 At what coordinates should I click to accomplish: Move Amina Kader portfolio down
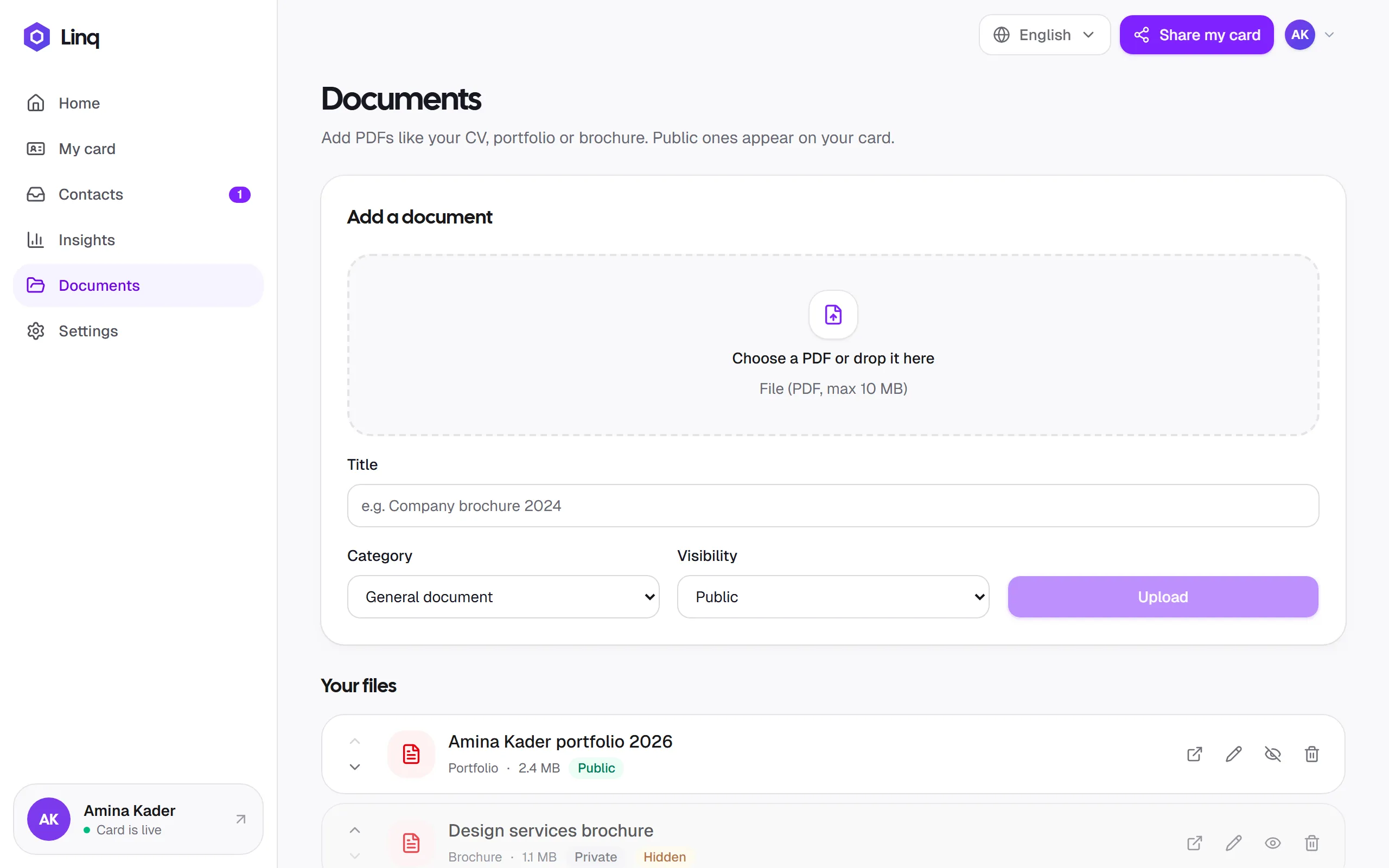click(355, 767)
